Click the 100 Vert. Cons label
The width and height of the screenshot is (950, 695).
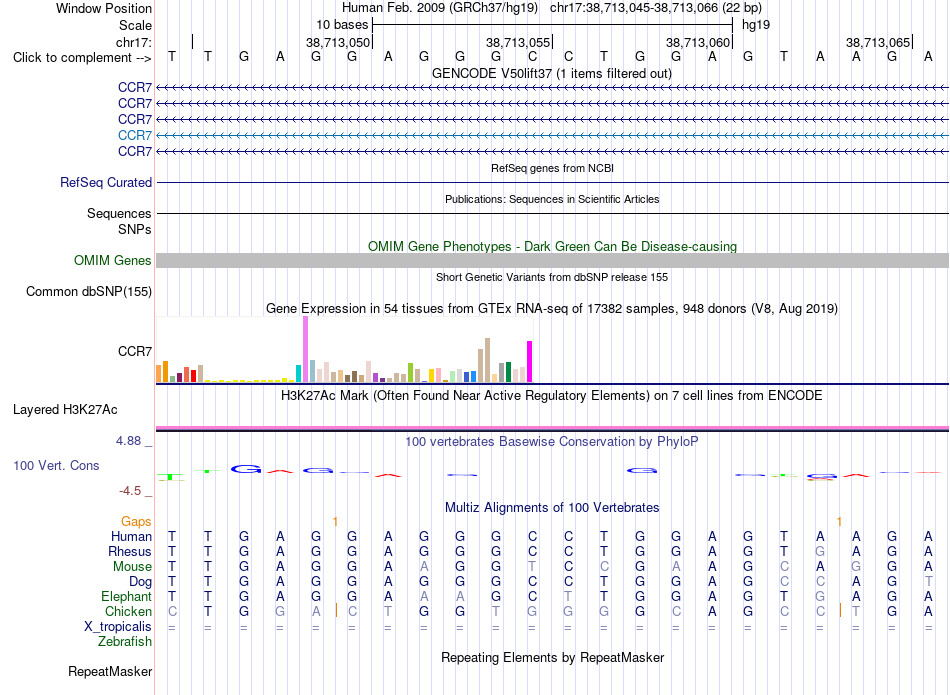coord(56,465)
